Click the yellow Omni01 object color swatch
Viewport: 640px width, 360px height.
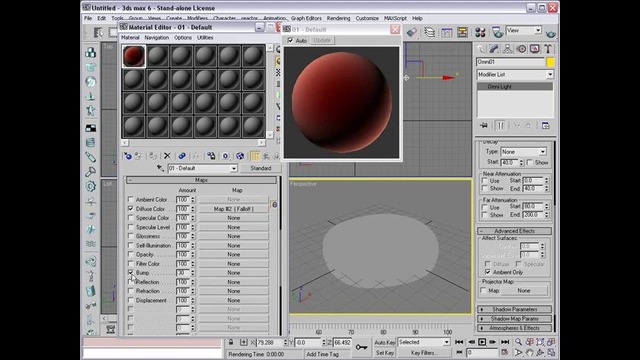(x=550, y=62)
